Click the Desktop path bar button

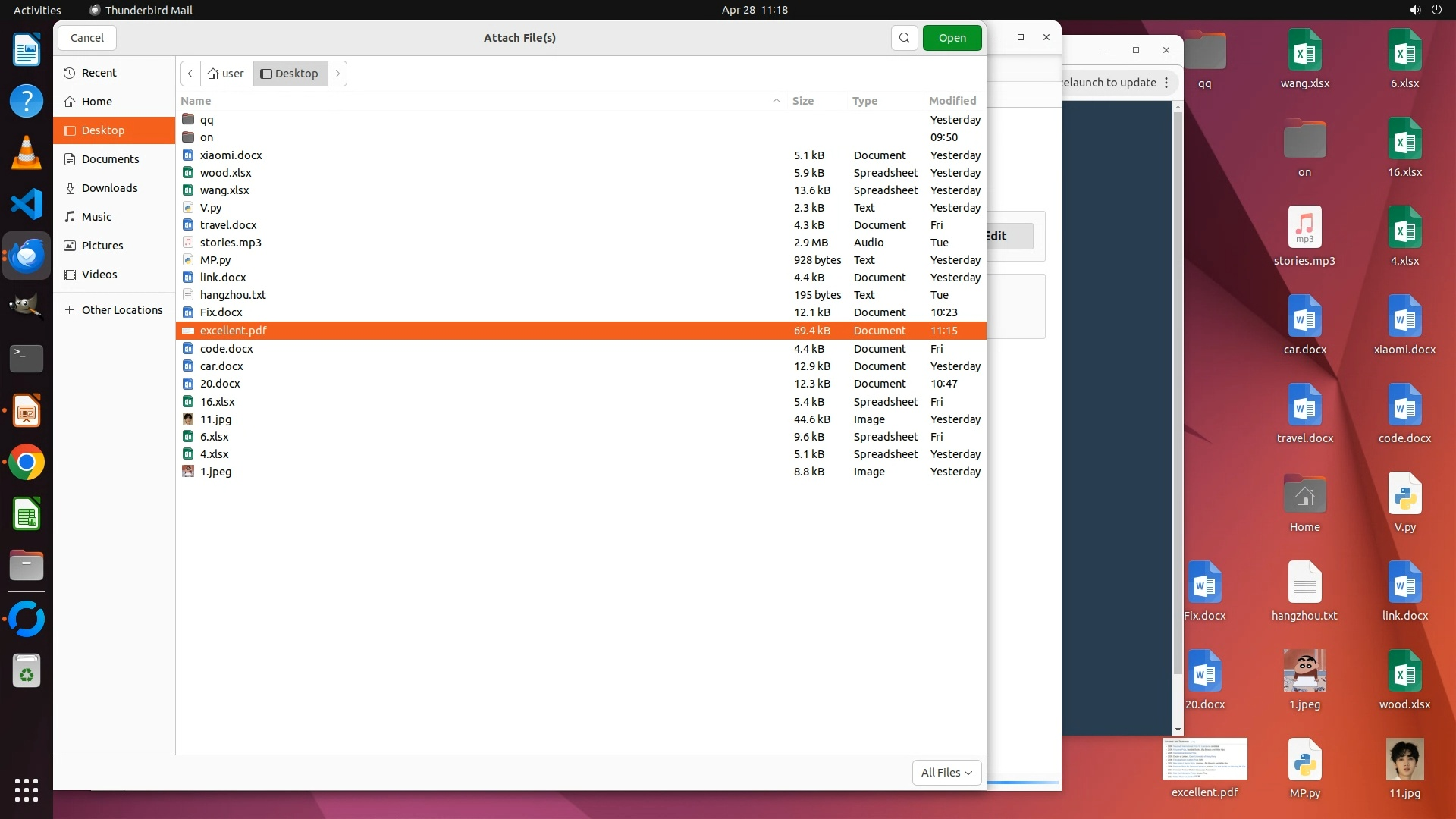tap(290, 74)
